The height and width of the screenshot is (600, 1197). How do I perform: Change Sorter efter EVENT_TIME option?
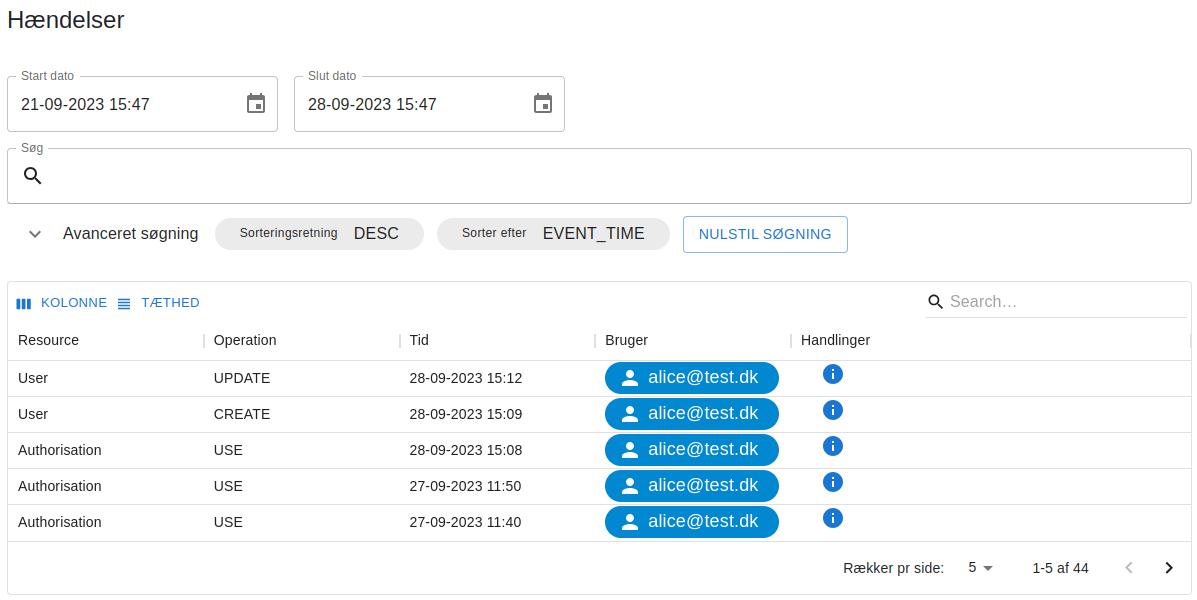553,234
